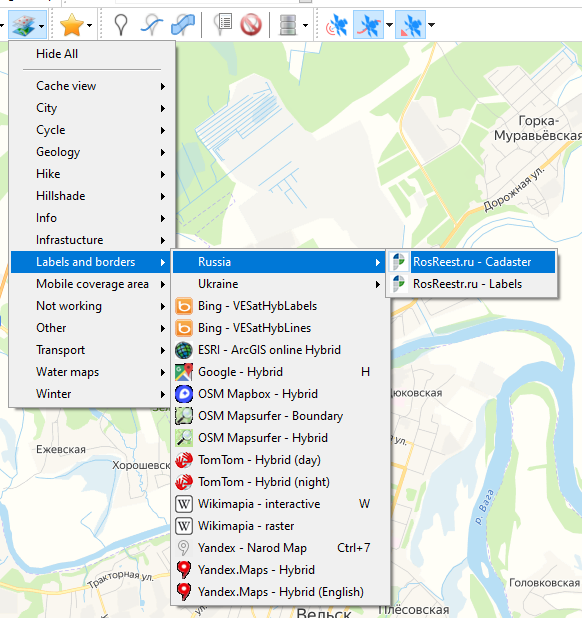Enable OSM Mapsurfer - Boundary layer
The image size is (582, 618).
[x=279, y=416]
